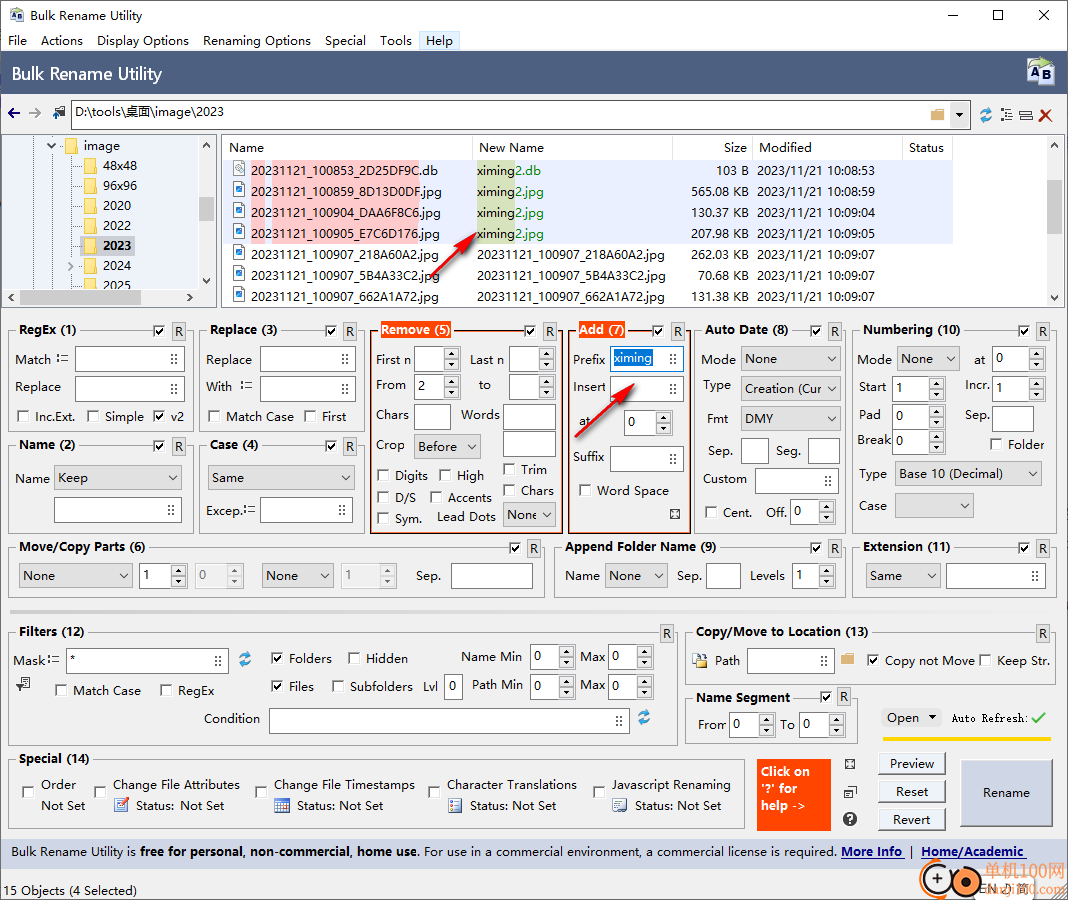Open the Tools menu
1068x900 pixels.
(x=396, y=41)
